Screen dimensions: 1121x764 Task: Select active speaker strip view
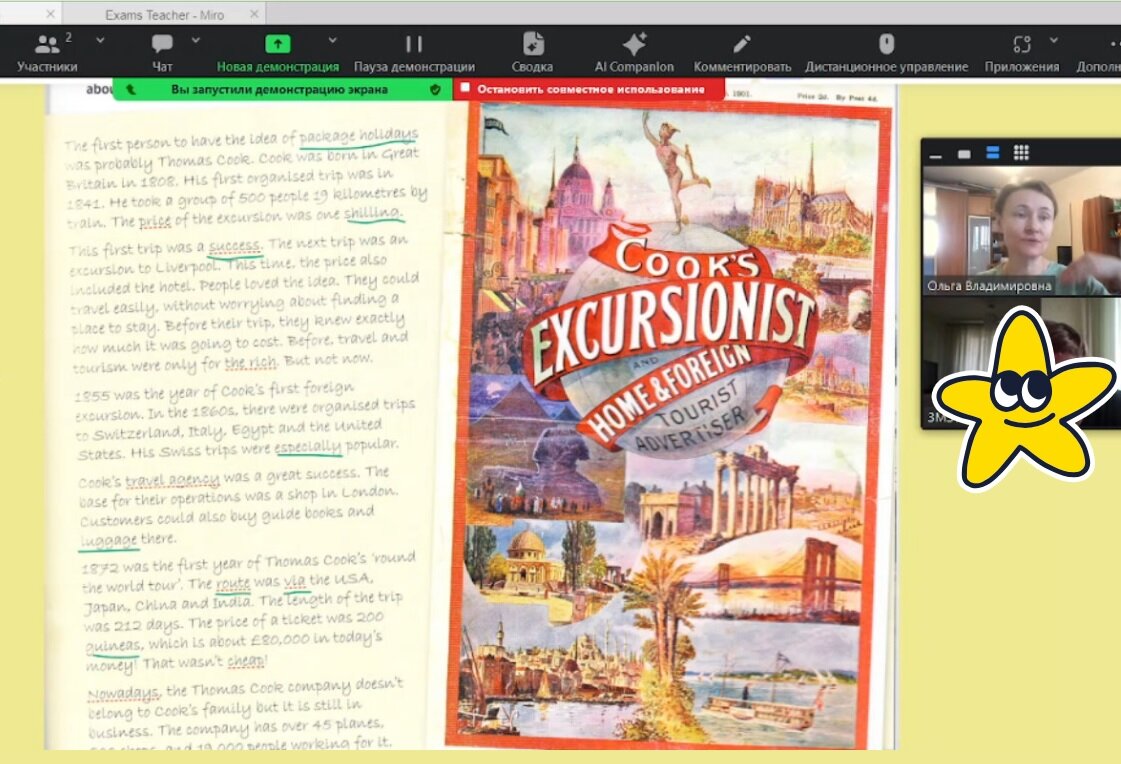[x=992, y=153]
